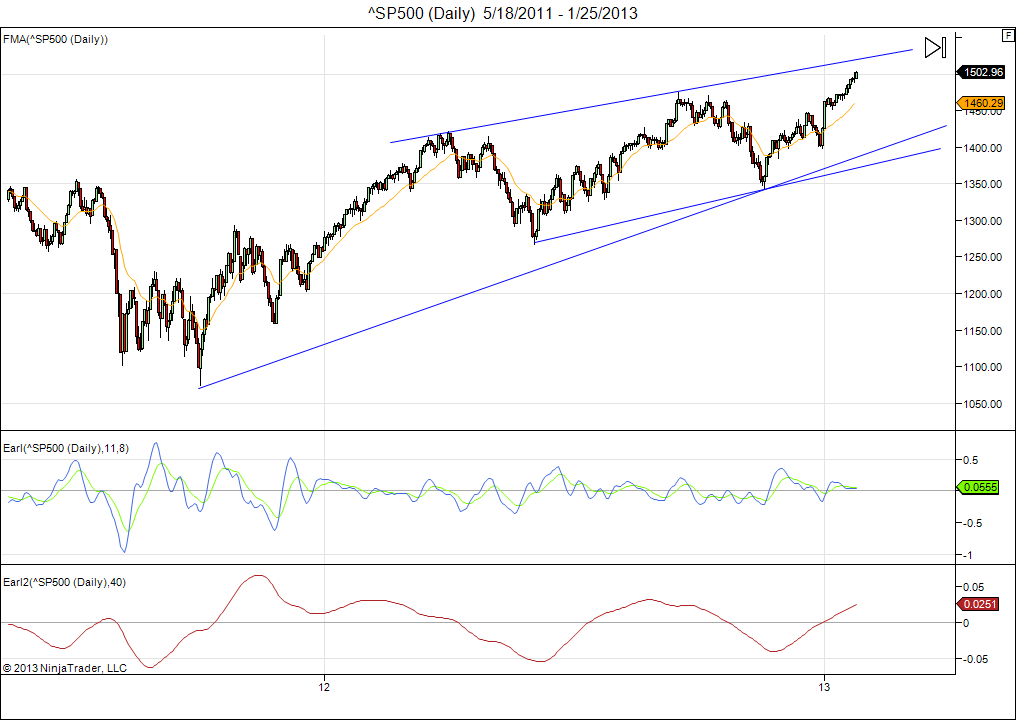
Task: Click the scroll-to-latest-bar arrow icon
Action: click(x=934, y=47)
